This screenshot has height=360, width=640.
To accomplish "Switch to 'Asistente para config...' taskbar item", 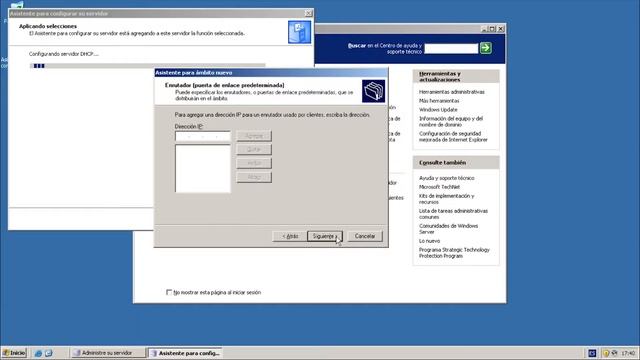I will tap(186, 353).
